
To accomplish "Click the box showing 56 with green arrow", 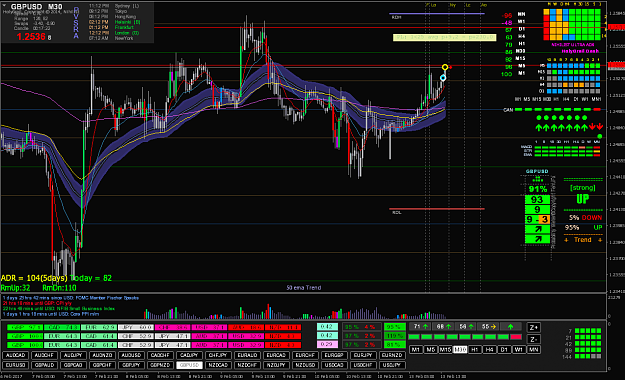I will click(466, 327).
